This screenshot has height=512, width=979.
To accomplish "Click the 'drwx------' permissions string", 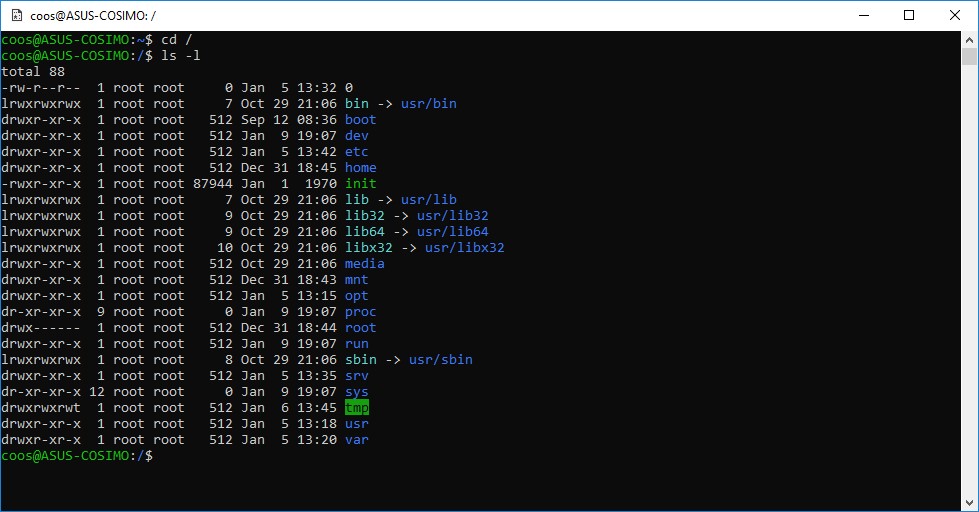I will [41, 328].
